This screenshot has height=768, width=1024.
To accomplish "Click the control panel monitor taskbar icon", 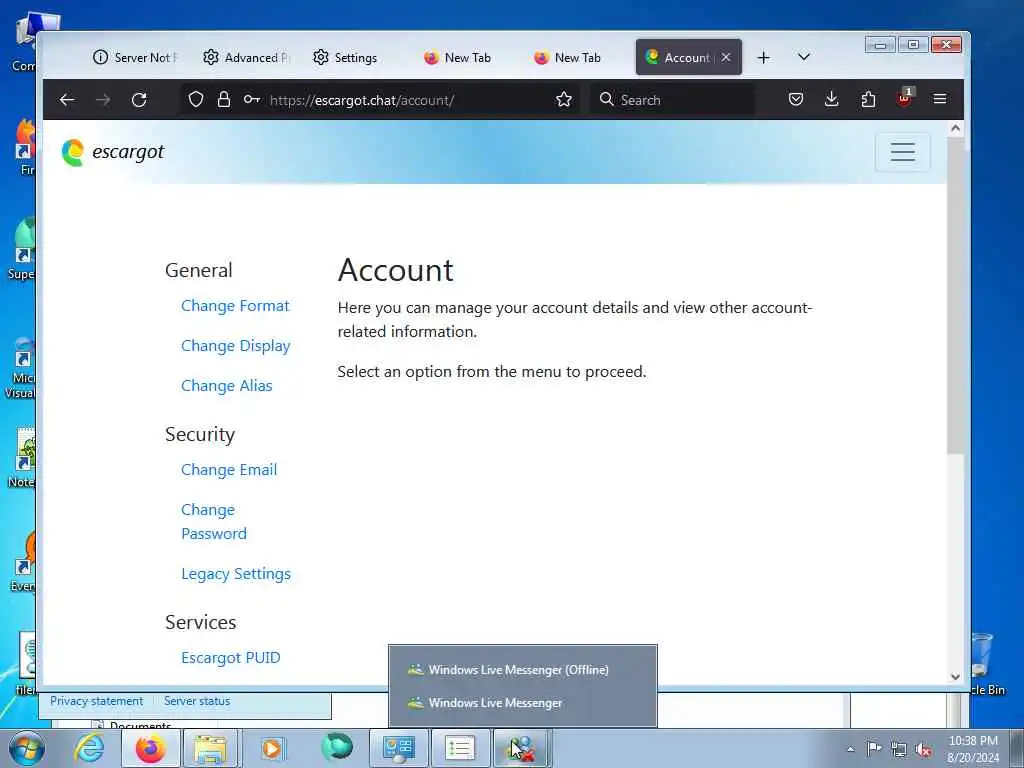I will 398,748.
